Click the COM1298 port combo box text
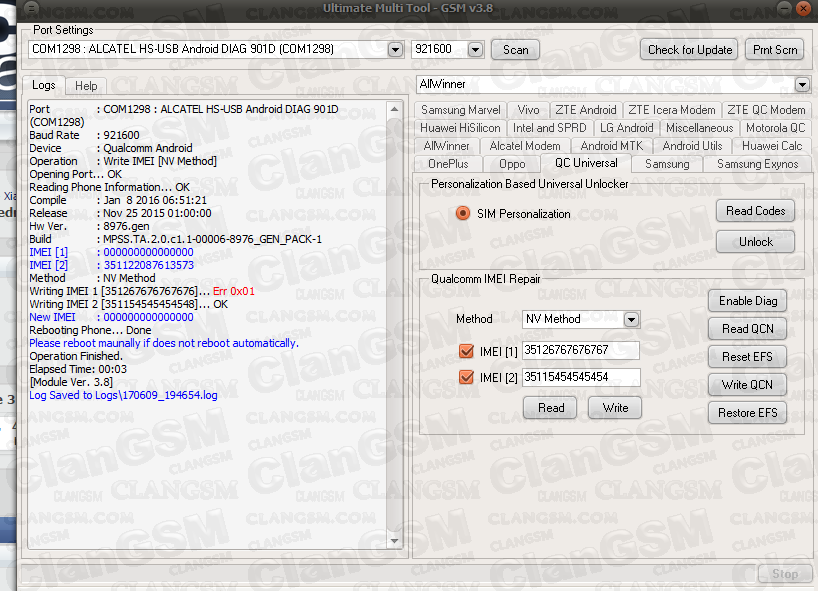818x591 pixels. pos(183,49)
